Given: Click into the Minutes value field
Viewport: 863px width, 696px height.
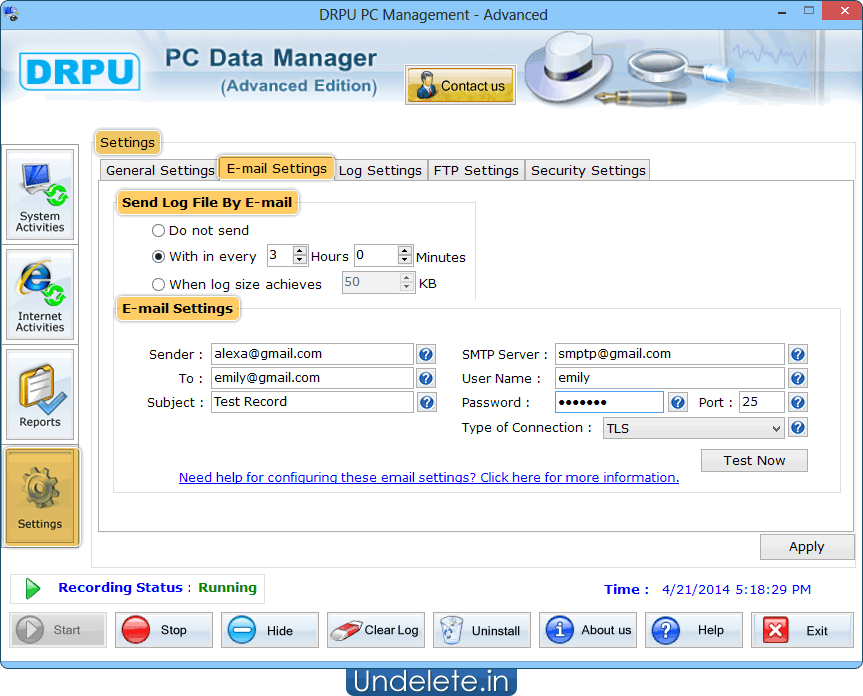Looking at the screenshot, I should point(376,255).
